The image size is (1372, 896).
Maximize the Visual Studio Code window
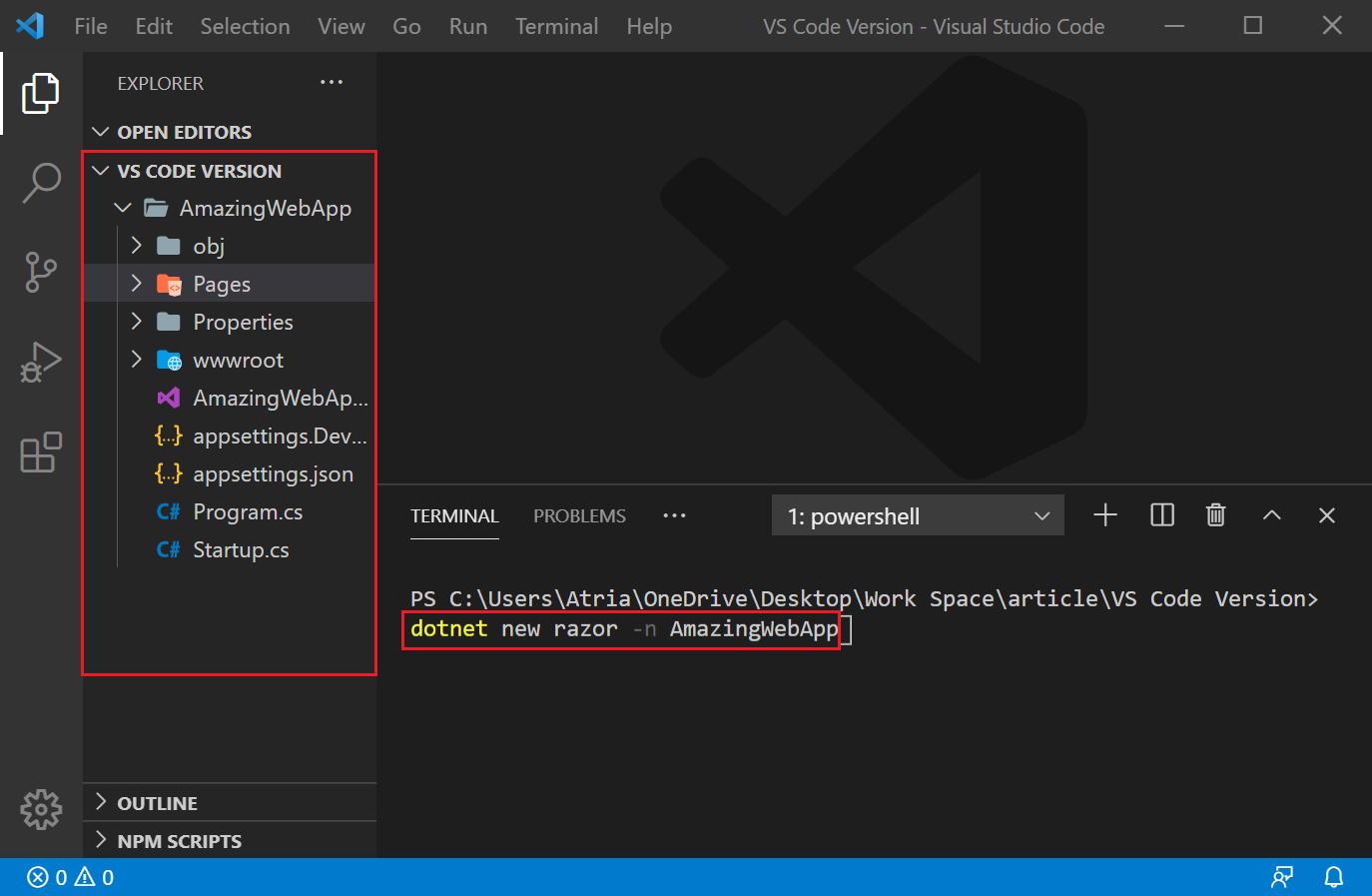click(1253, 26)
